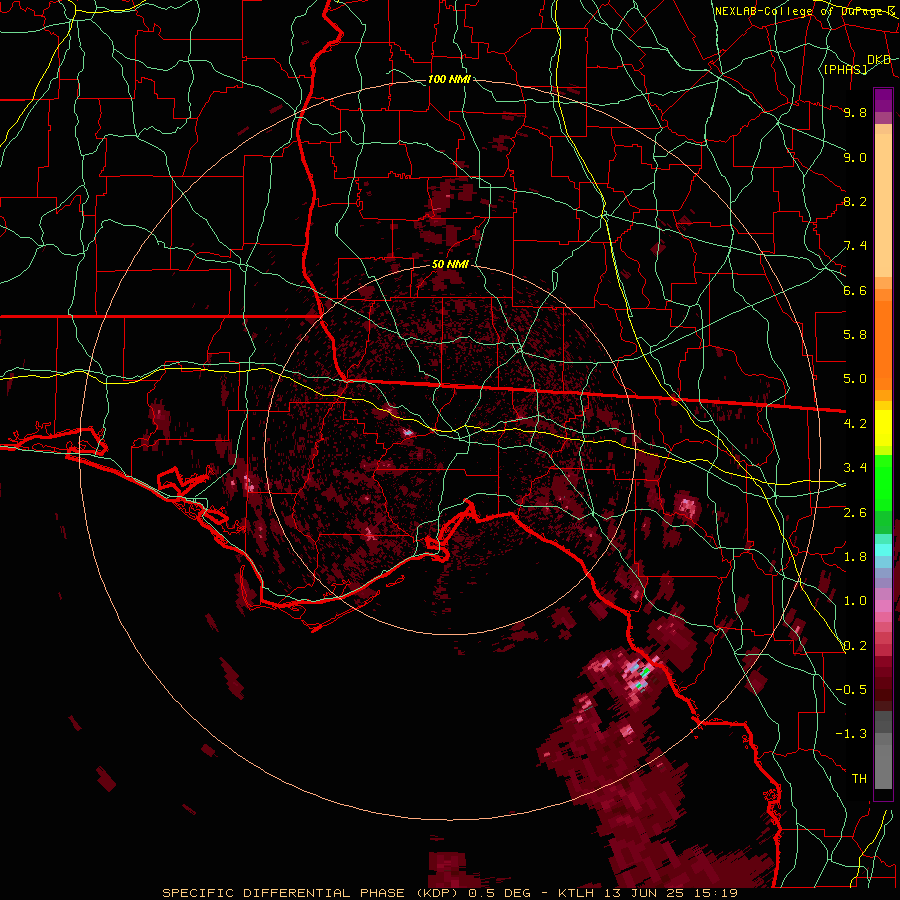Click the [PHAS] units label
Image resolution: width=900 pixels, height=900 pixels.
(x=846, y=69)
